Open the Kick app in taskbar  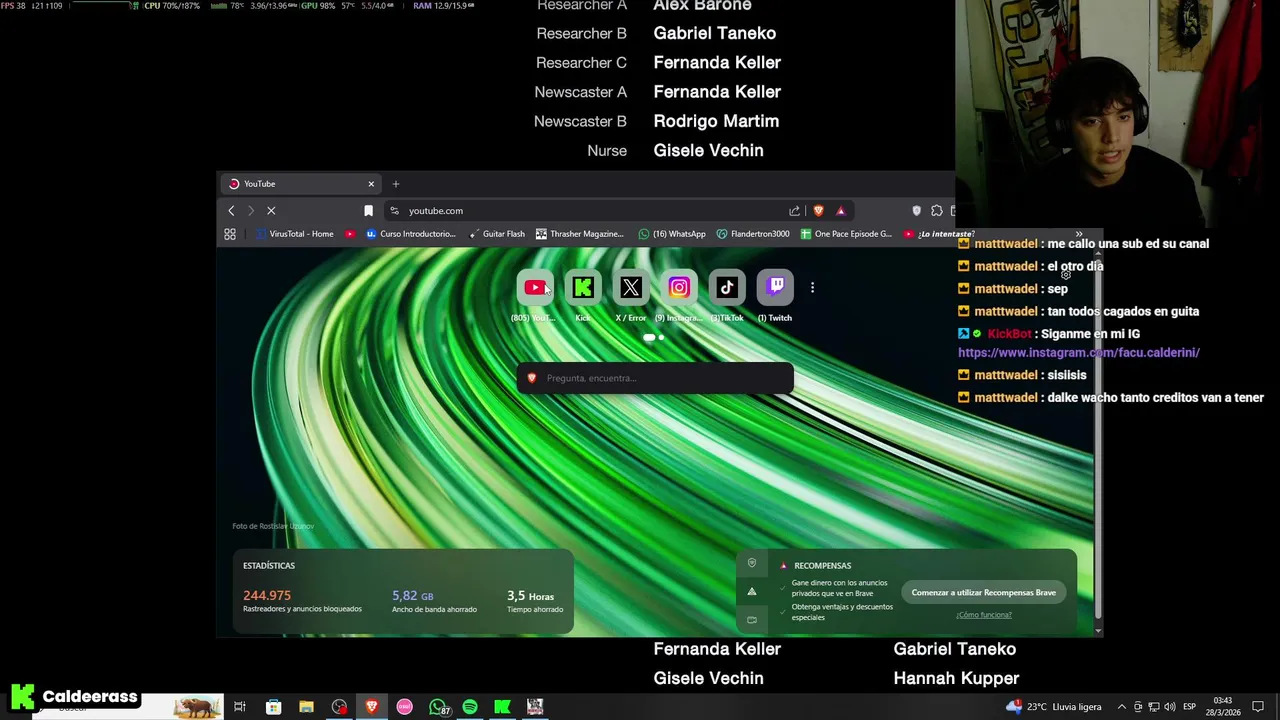(502, 707)
